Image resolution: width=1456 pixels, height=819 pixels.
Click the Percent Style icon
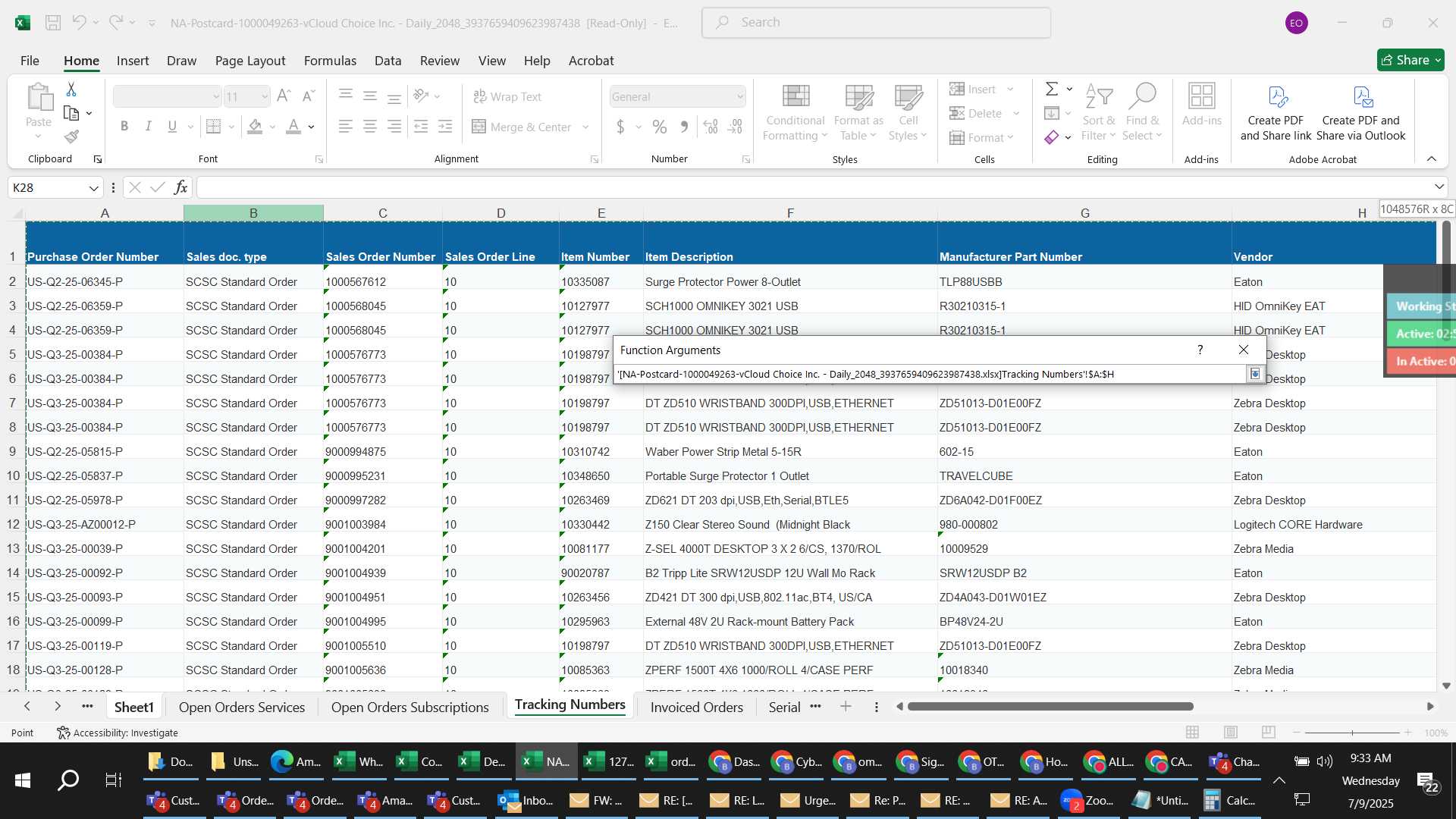660,127
